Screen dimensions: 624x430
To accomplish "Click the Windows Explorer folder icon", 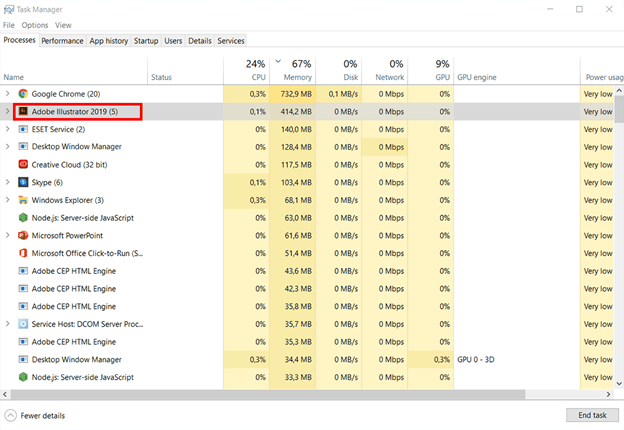I will (23, 200).
